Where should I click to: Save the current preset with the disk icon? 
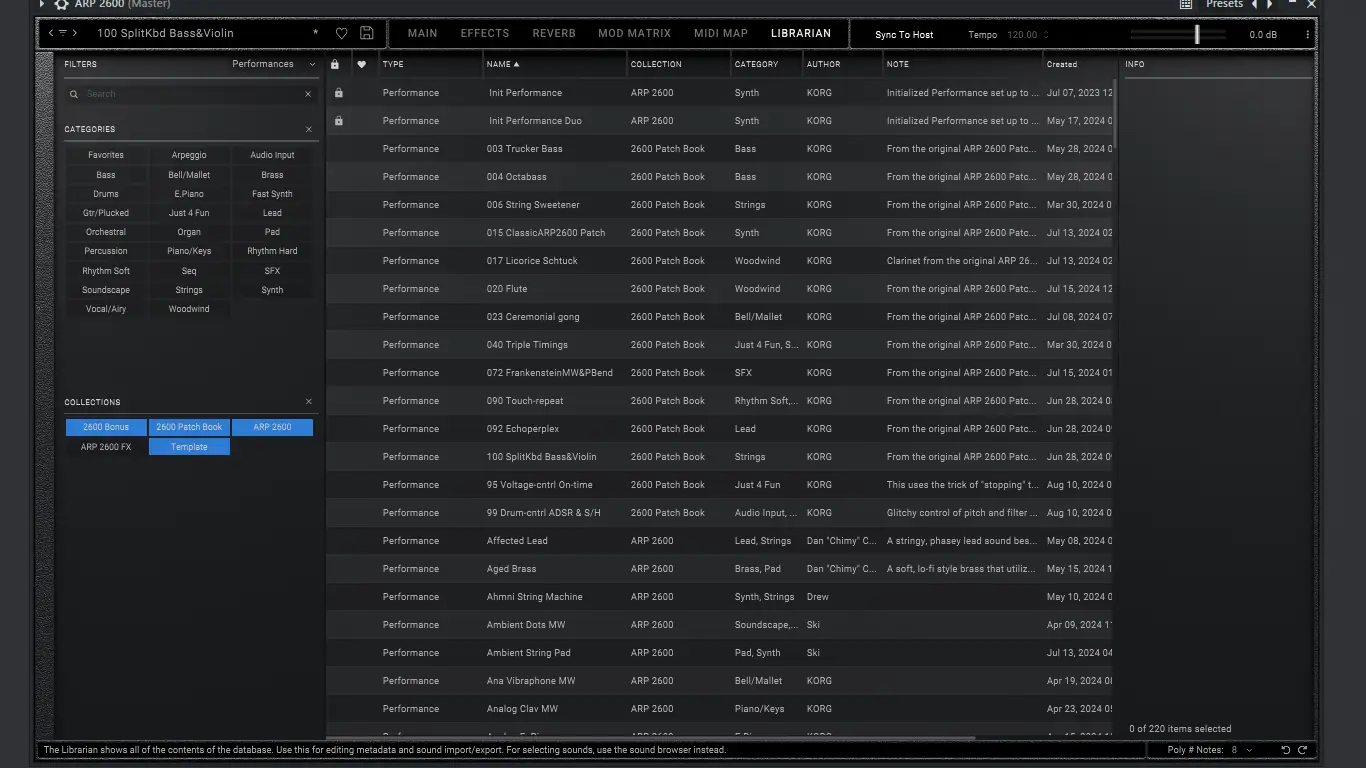click(366, 34)
